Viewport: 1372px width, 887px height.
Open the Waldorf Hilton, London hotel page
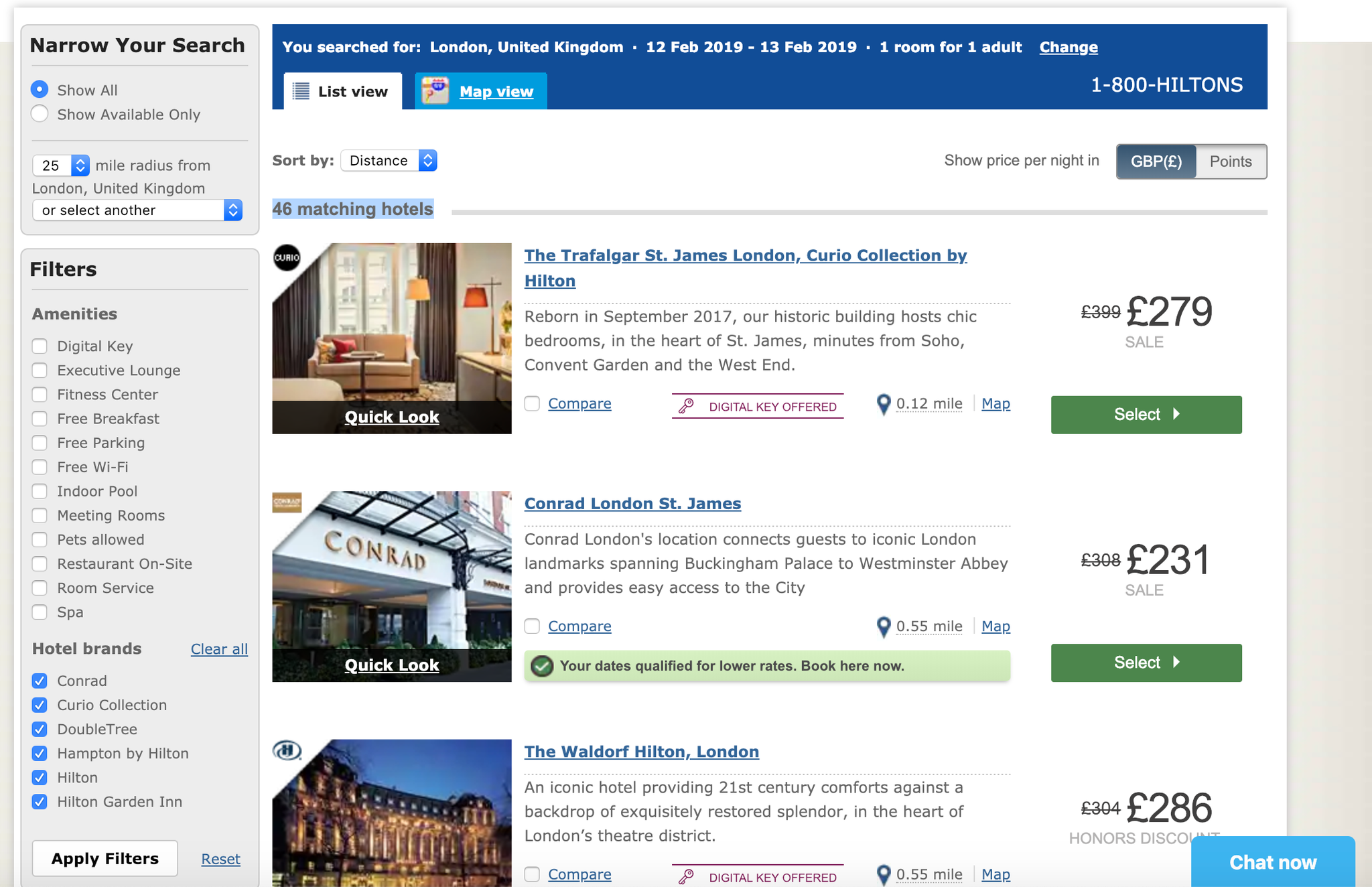(641, 751)
